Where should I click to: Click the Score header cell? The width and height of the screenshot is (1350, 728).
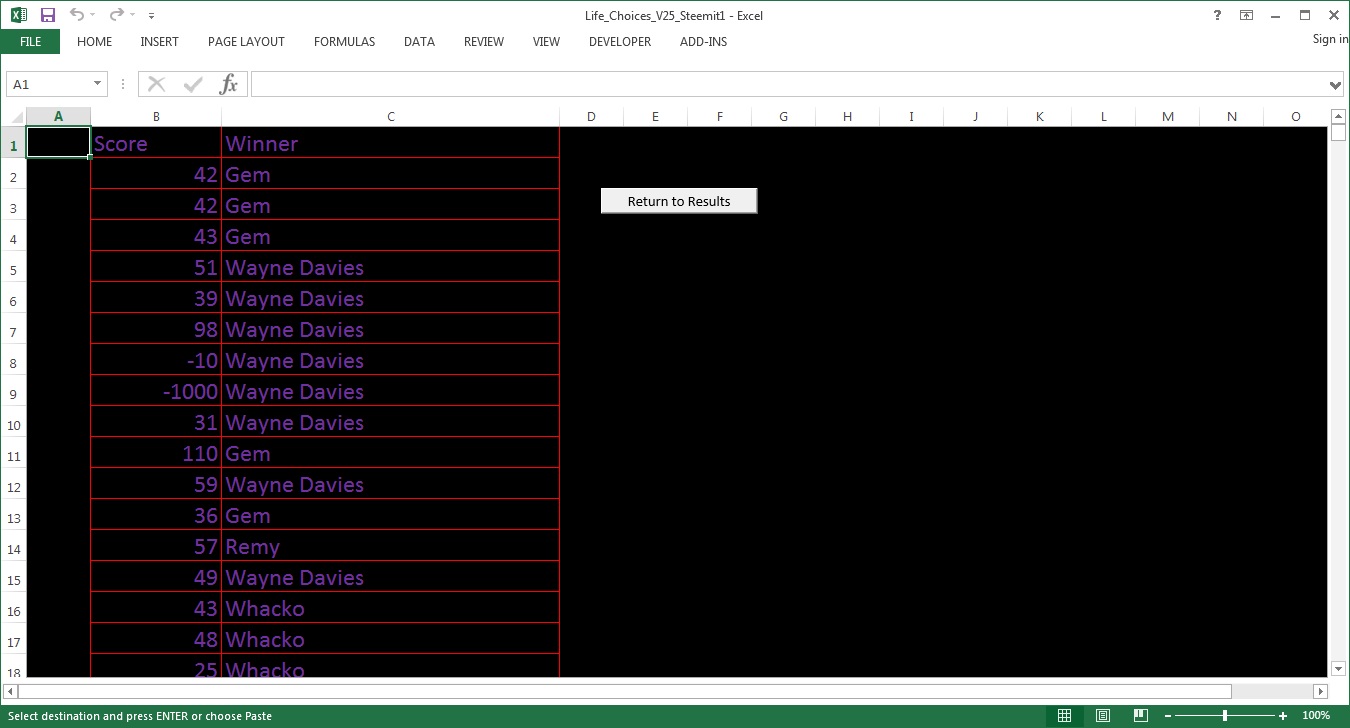pos(156,143)
